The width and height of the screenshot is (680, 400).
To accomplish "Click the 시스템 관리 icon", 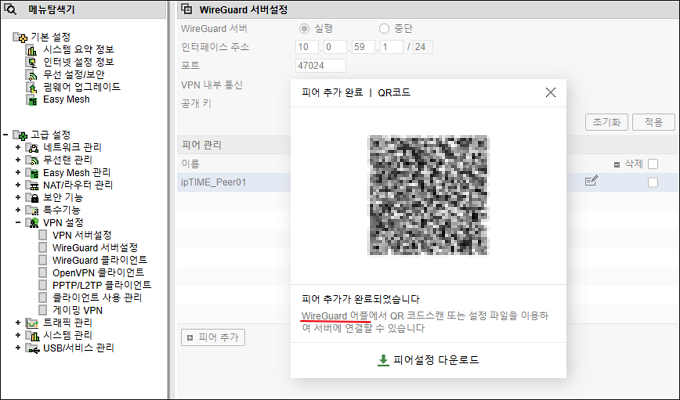I will [32, 336].
